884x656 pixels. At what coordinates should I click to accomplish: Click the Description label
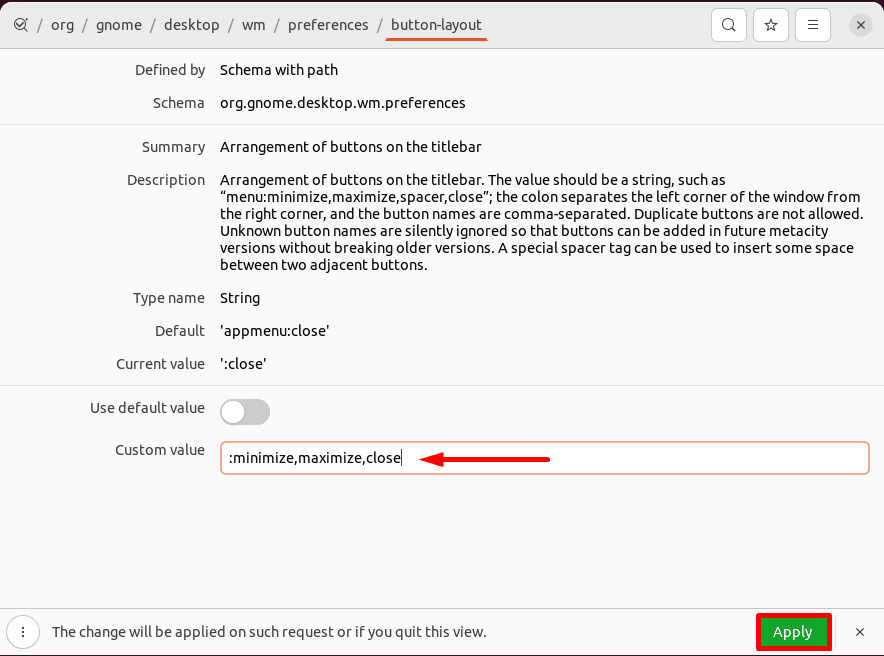[x=166, y=180]
